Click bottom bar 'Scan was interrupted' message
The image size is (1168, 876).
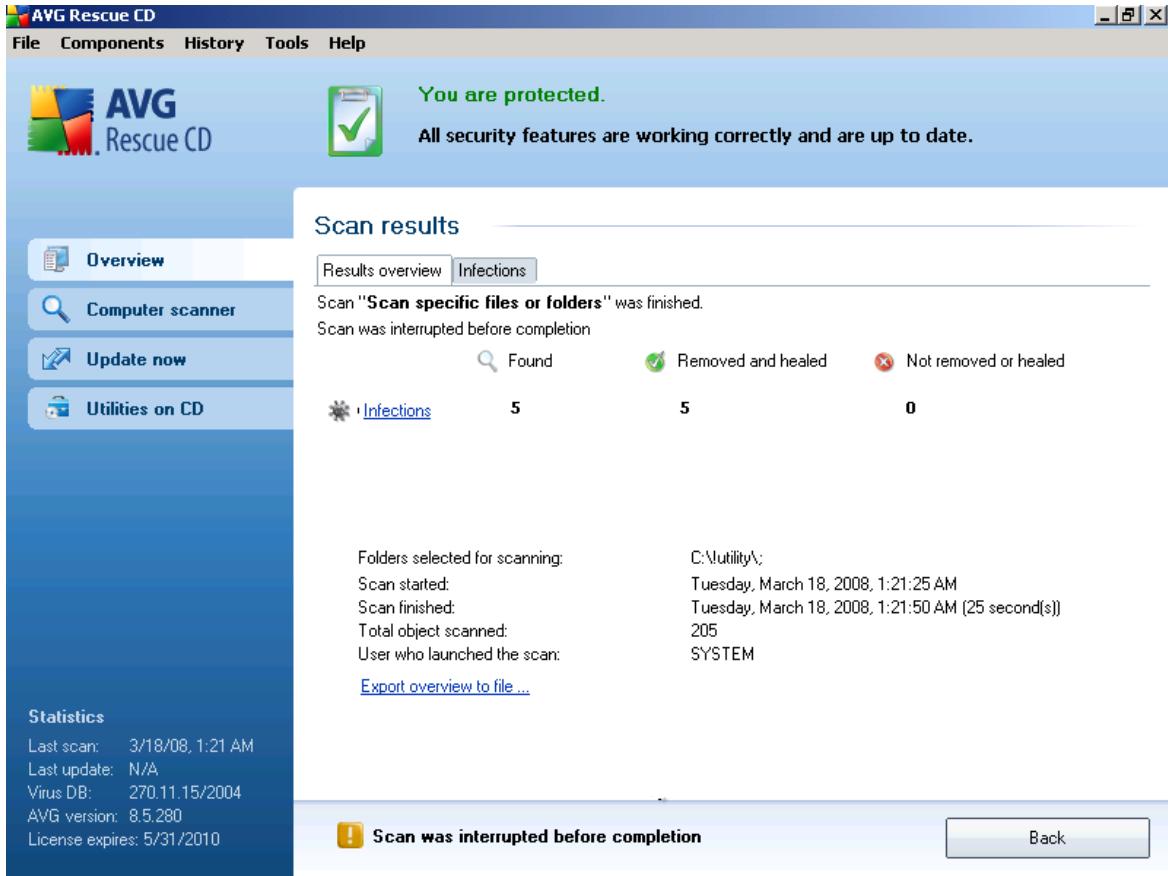coord(537,837)
